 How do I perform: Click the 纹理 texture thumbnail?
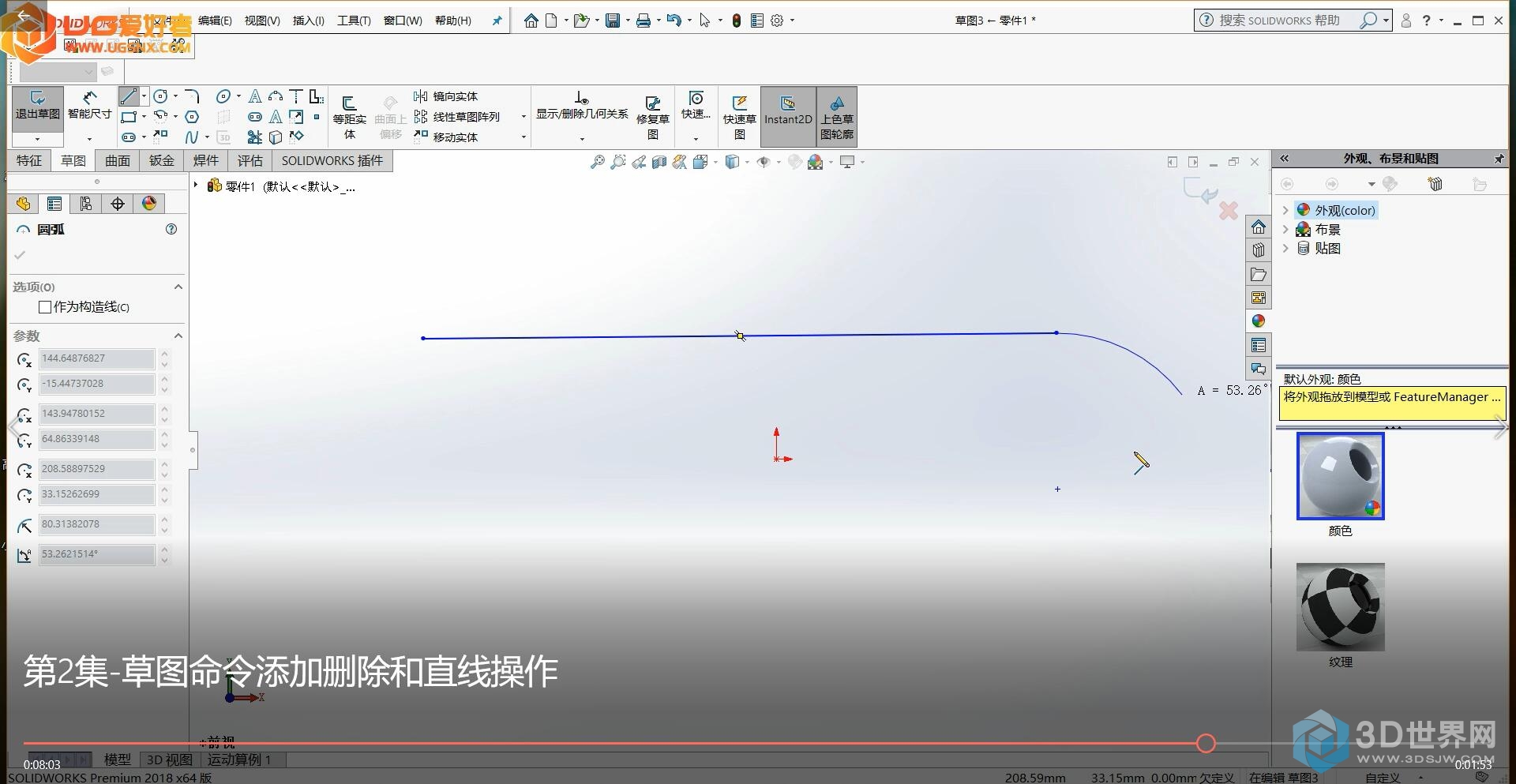point(1340,606)
